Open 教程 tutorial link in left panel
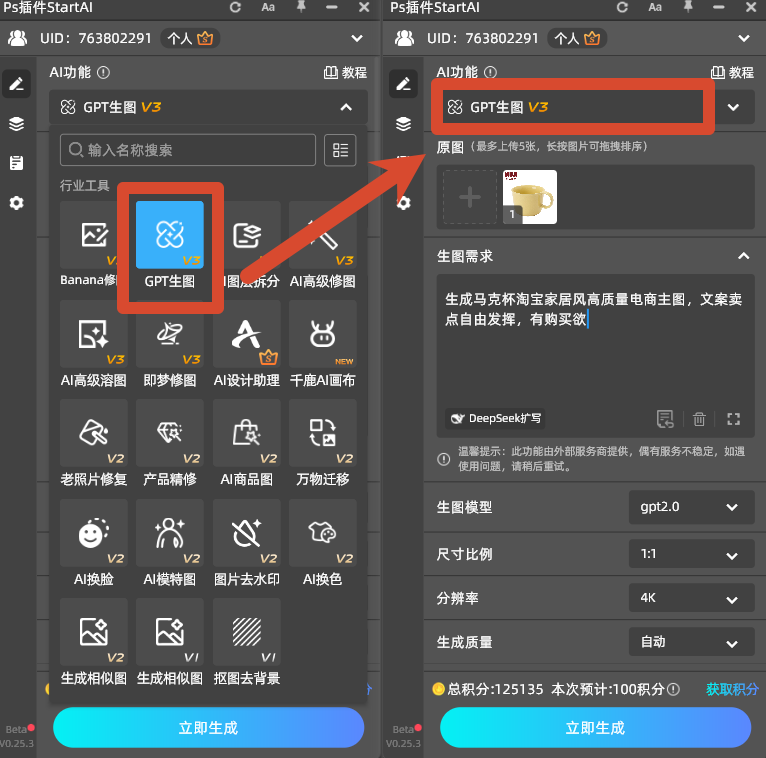This screenshot has width=766, height=758. pyautogui.click(x=345, y=73)
